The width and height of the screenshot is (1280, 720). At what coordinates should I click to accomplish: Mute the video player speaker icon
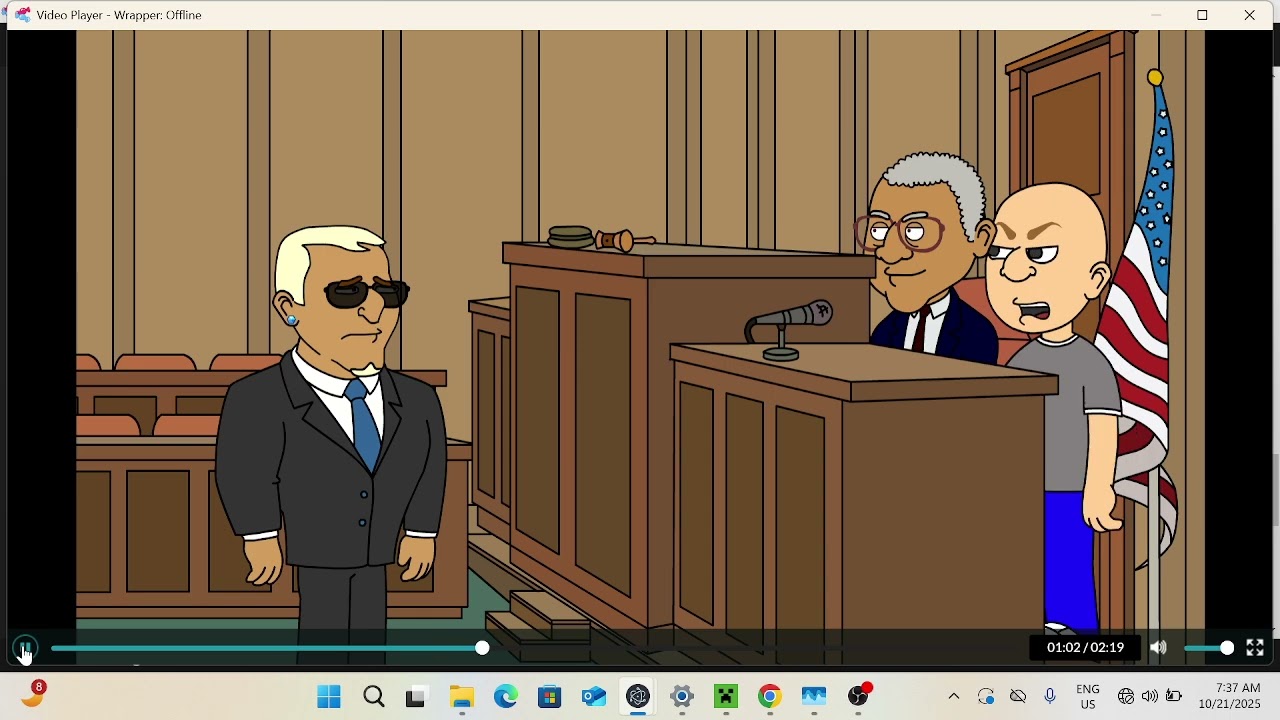(x=1158, y=648)
